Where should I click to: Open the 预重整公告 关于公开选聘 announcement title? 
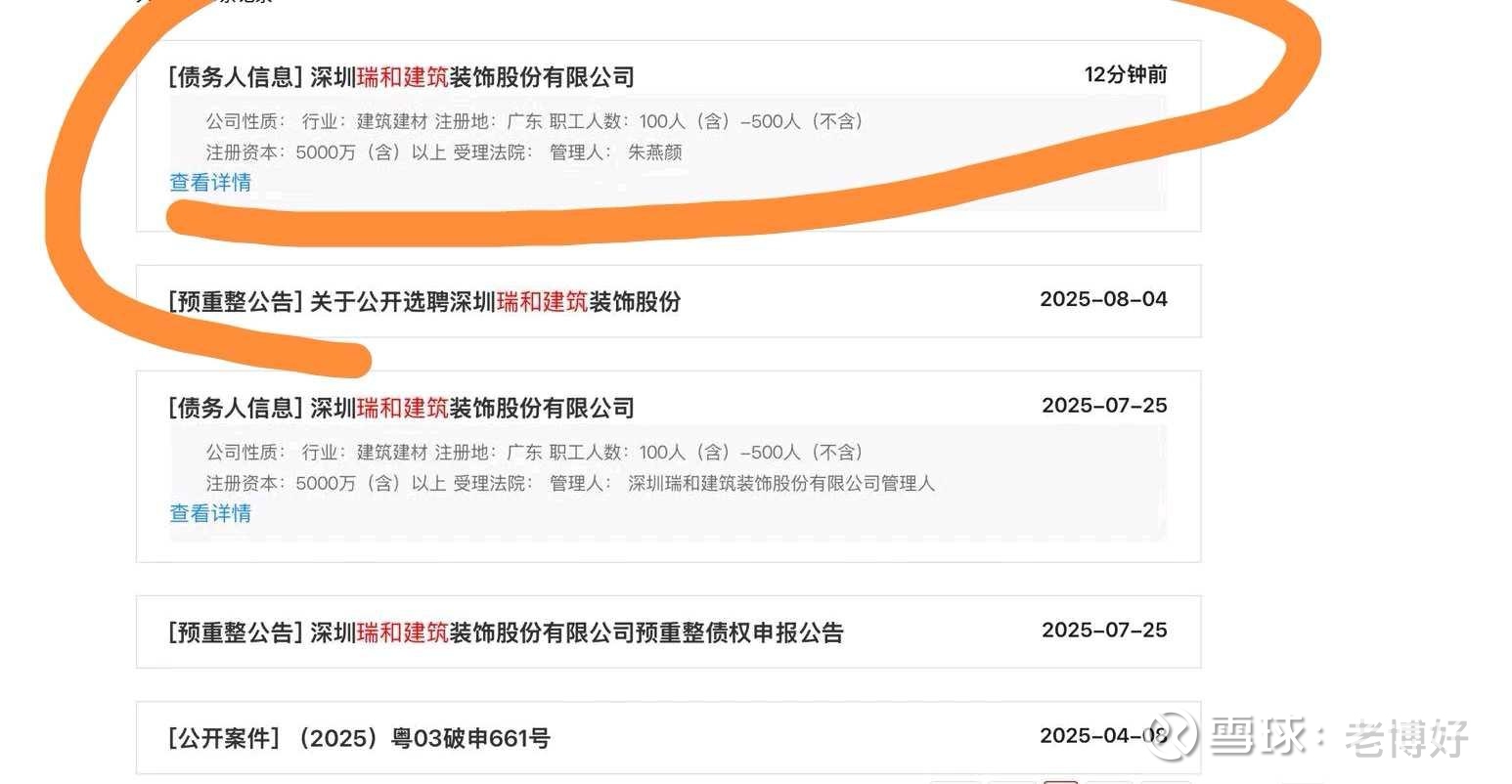424,302
